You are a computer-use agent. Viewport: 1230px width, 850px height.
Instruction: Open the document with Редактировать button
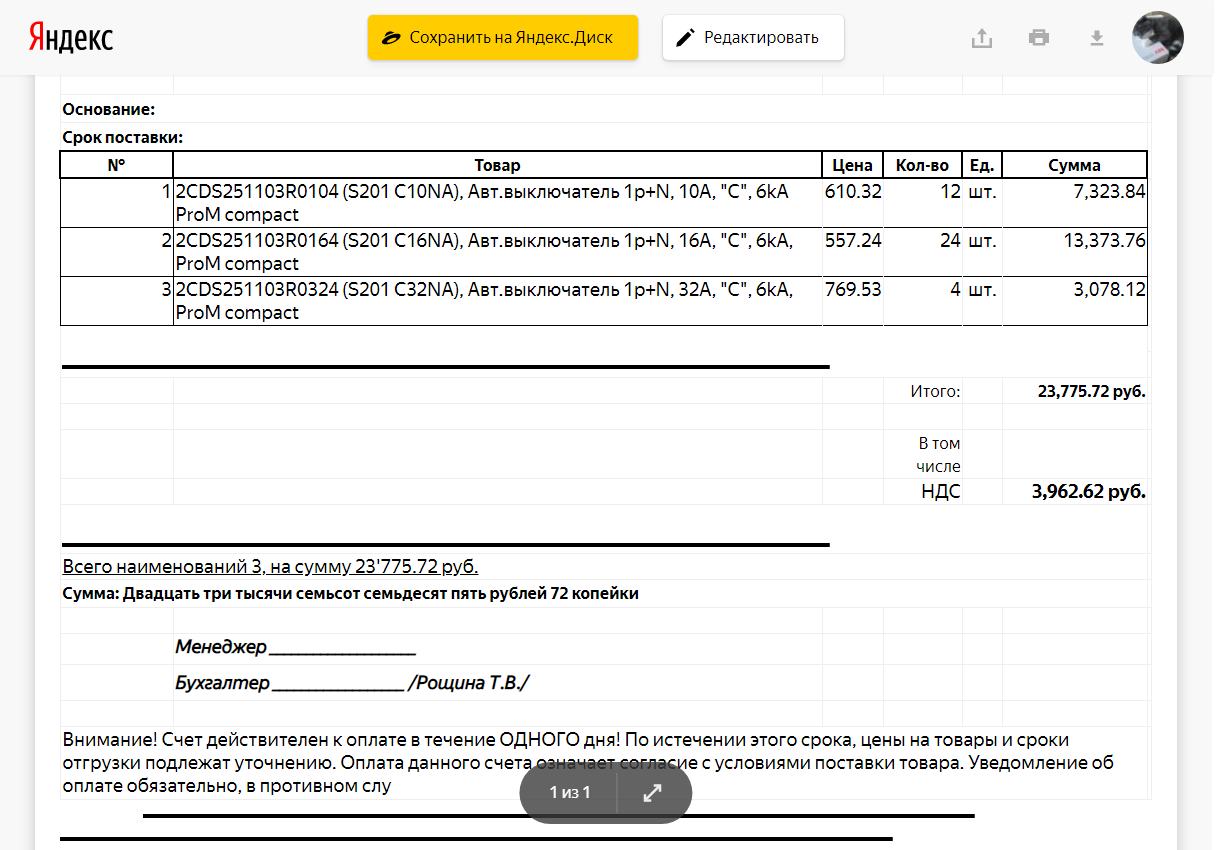(x=753, y=38)
